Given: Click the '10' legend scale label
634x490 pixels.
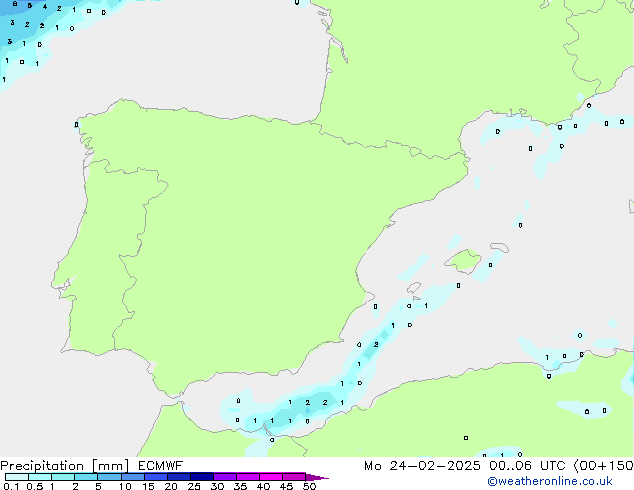Looking at the screenshot, I should click(x=125, y=486).
